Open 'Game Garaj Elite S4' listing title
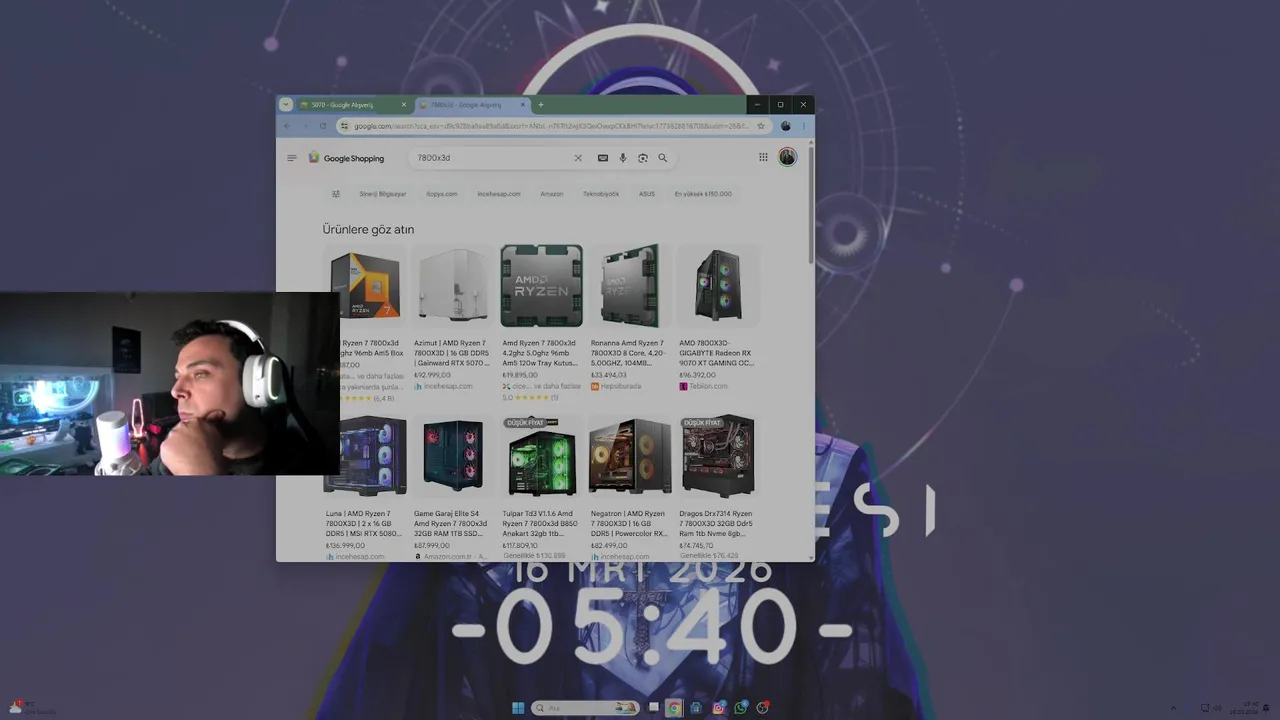 451,524
